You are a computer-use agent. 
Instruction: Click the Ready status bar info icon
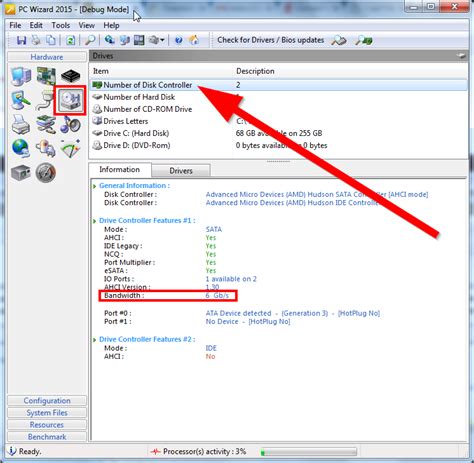pyautogui.click(x=12, y=451)
